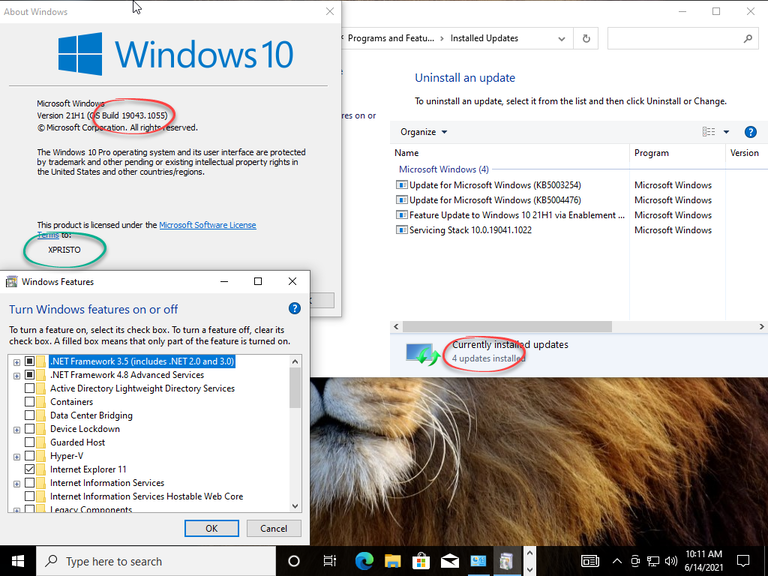Open network status tray icon
Screen dimensions: 768x576
point(653,561)
